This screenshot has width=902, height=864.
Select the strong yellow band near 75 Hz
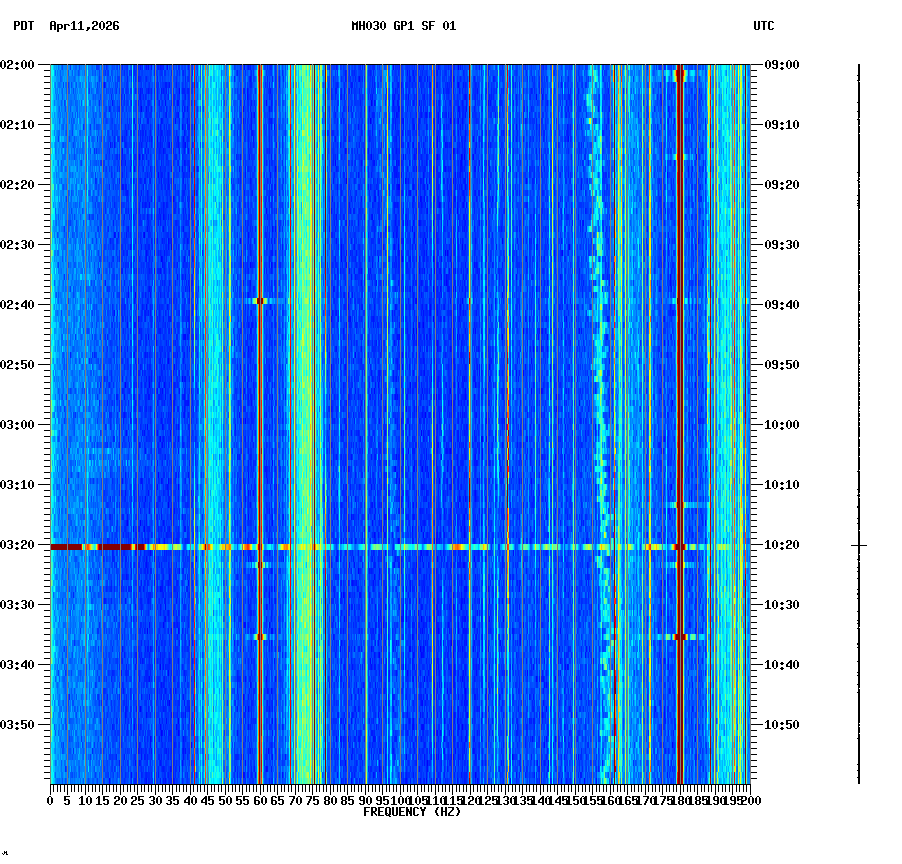(308, 400)
